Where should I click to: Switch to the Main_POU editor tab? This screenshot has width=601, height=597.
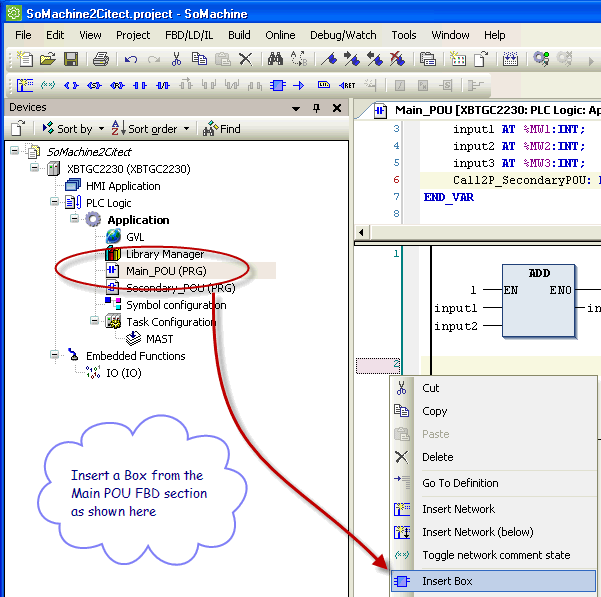(486, 111)
